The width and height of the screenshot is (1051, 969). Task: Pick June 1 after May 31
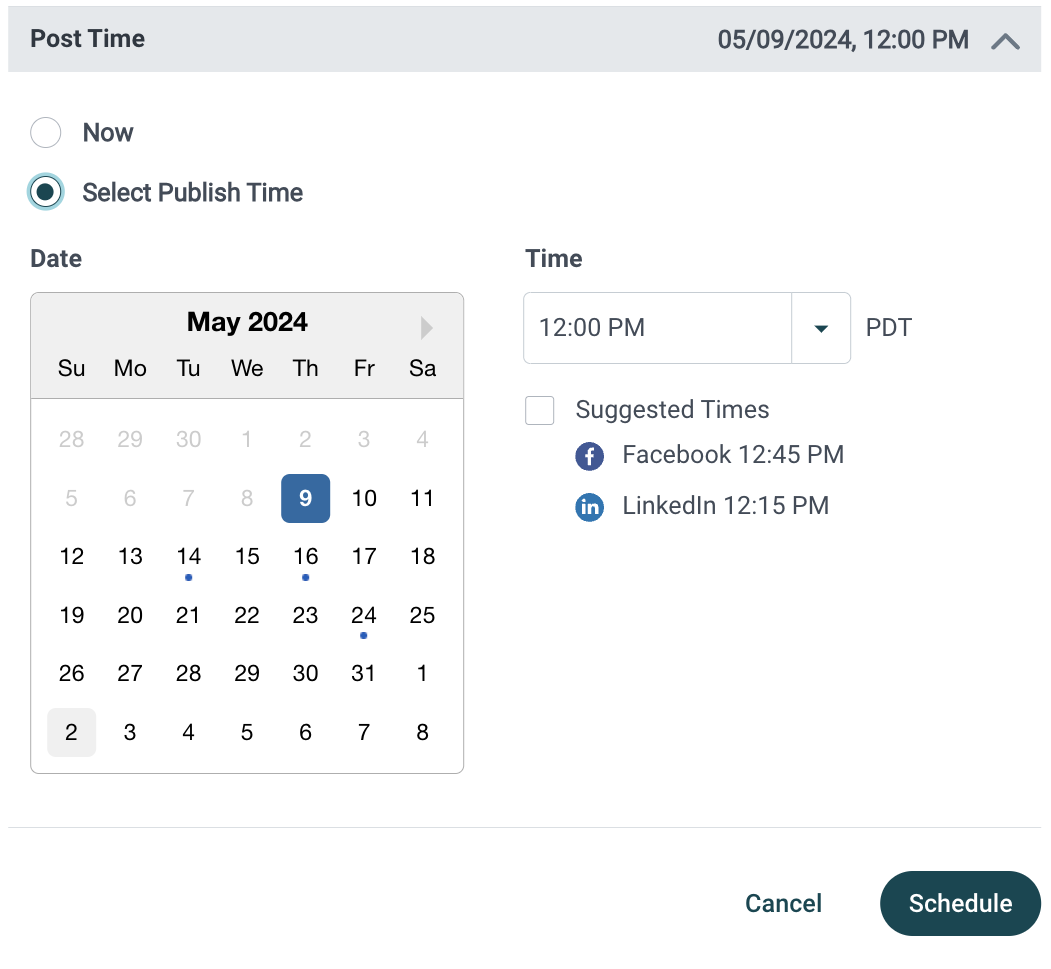pyautogui.click(x=422, y=673)
